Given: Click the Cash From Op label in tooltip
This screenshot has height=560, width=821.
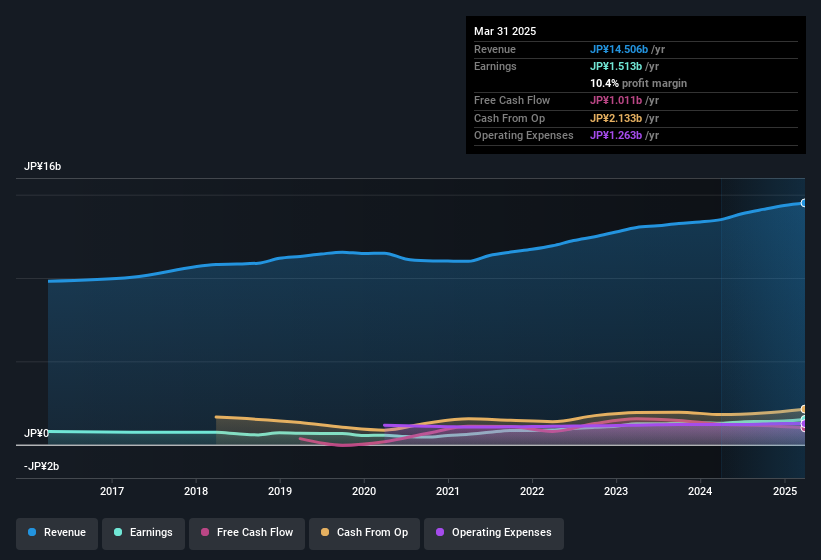Looking at the screenshot, I should (x=509, y=118).
